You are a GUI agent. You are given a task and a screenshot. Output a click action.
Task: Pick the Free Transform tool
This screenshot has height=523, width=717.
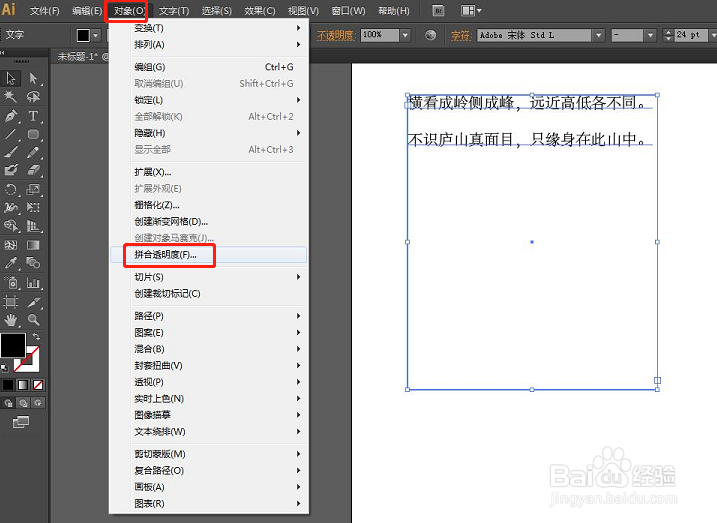point(33,208)
